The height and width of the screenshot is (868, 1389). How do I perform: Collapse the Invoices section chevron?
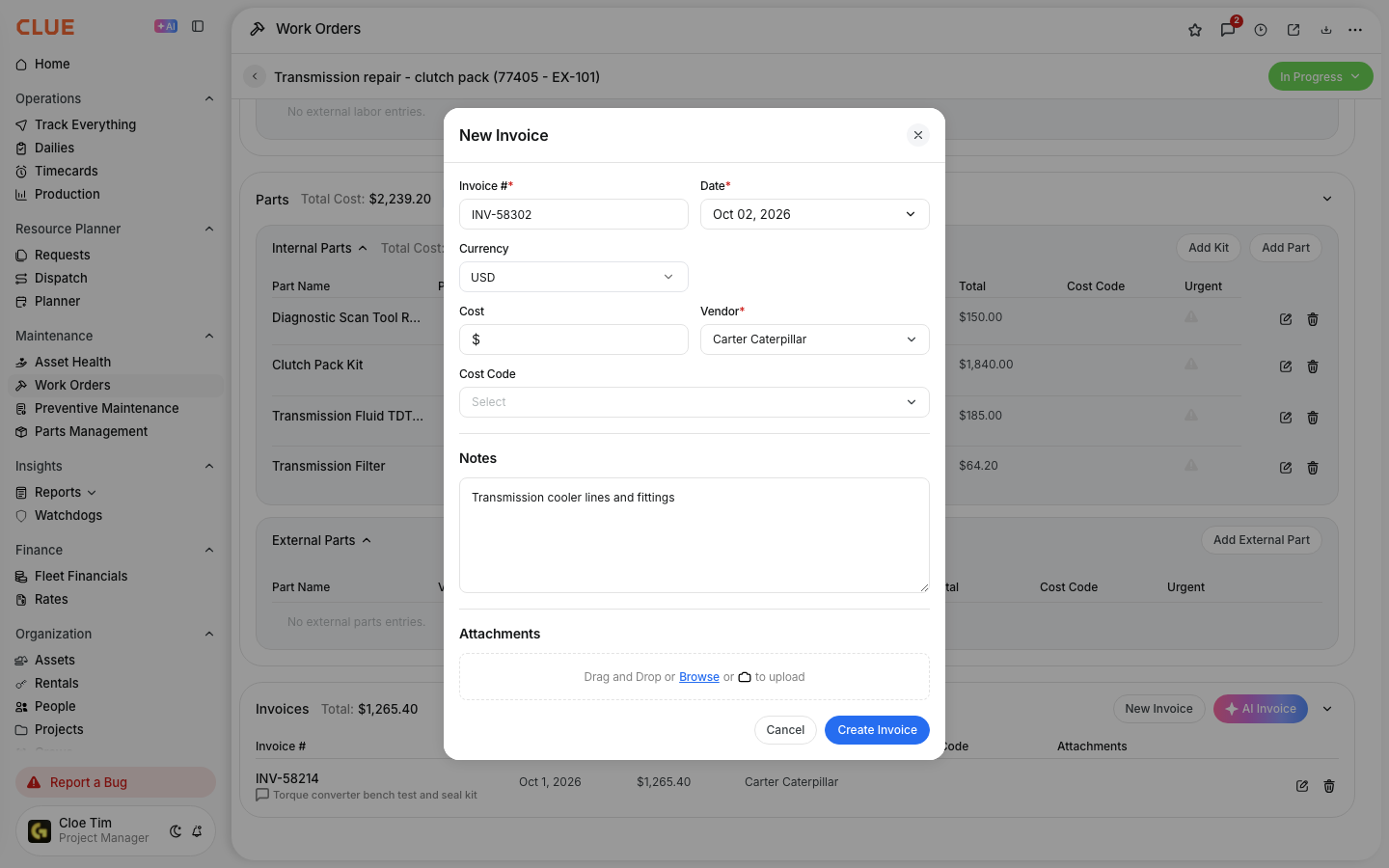click(x=1327, y=709)
